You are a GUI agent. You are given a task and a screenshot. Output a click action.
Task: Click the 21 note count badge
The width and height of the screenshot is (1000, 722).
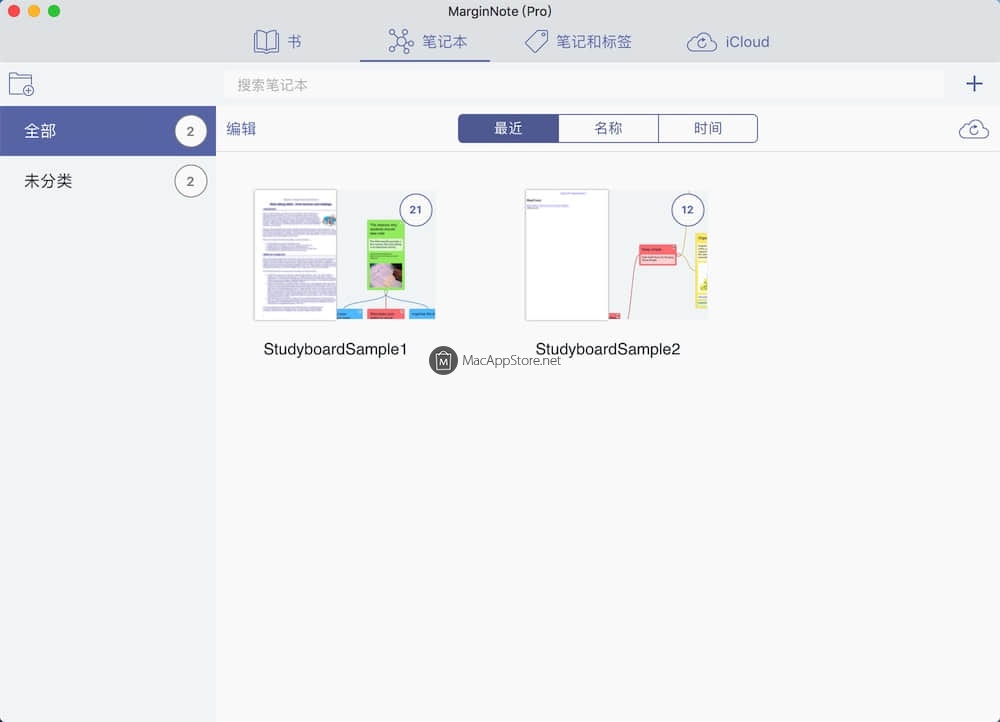click(416, 210)
